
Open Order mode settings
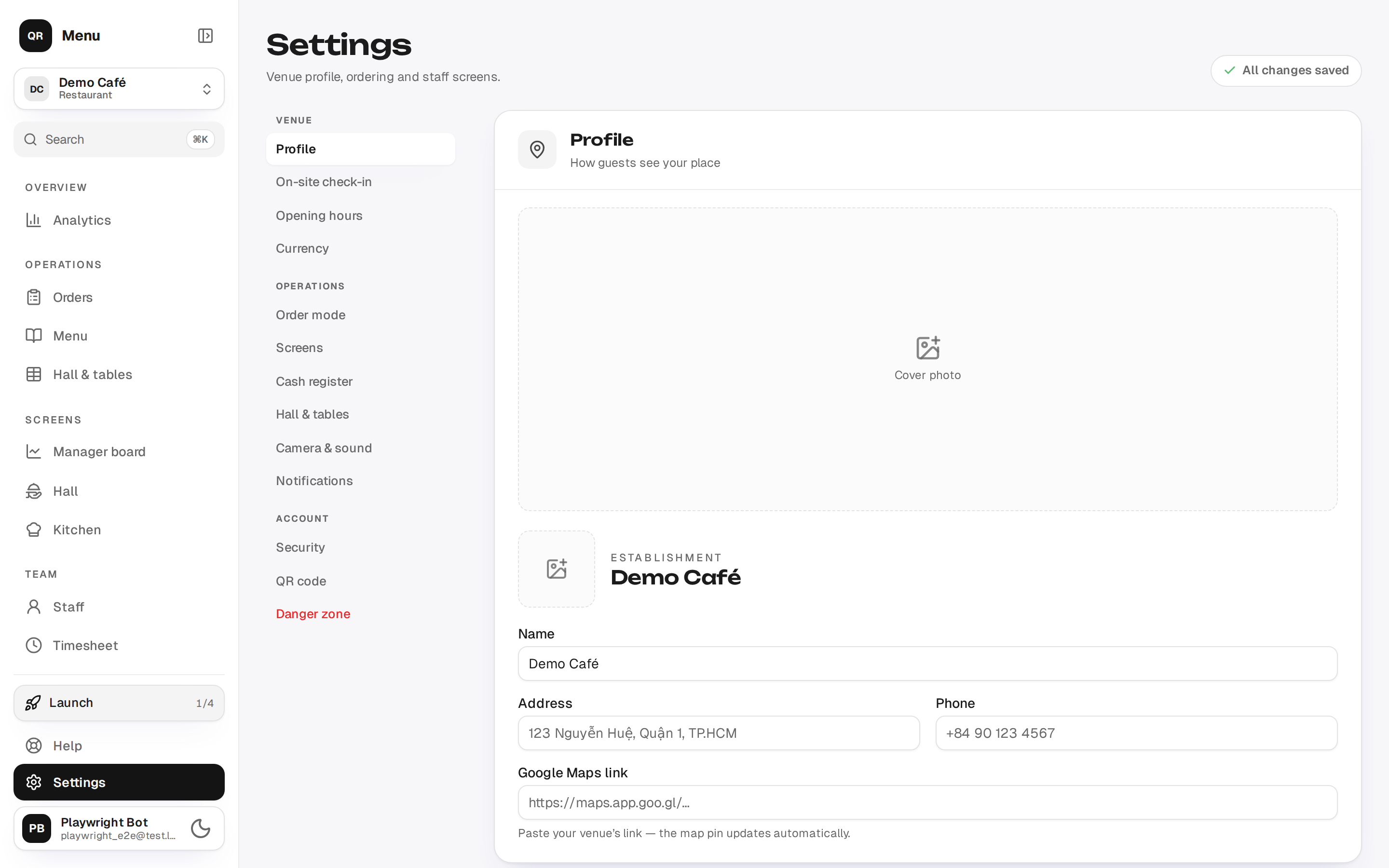point(360,315)
